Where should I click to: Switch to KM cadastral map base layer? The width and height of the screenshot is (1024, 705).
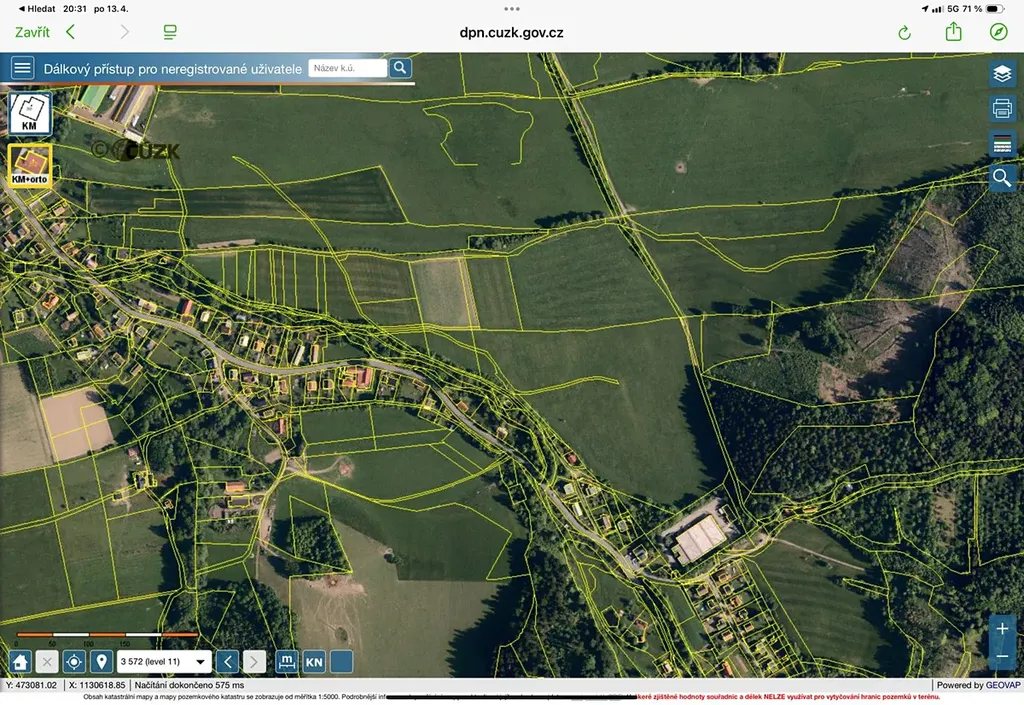click(x=30, y=114)
